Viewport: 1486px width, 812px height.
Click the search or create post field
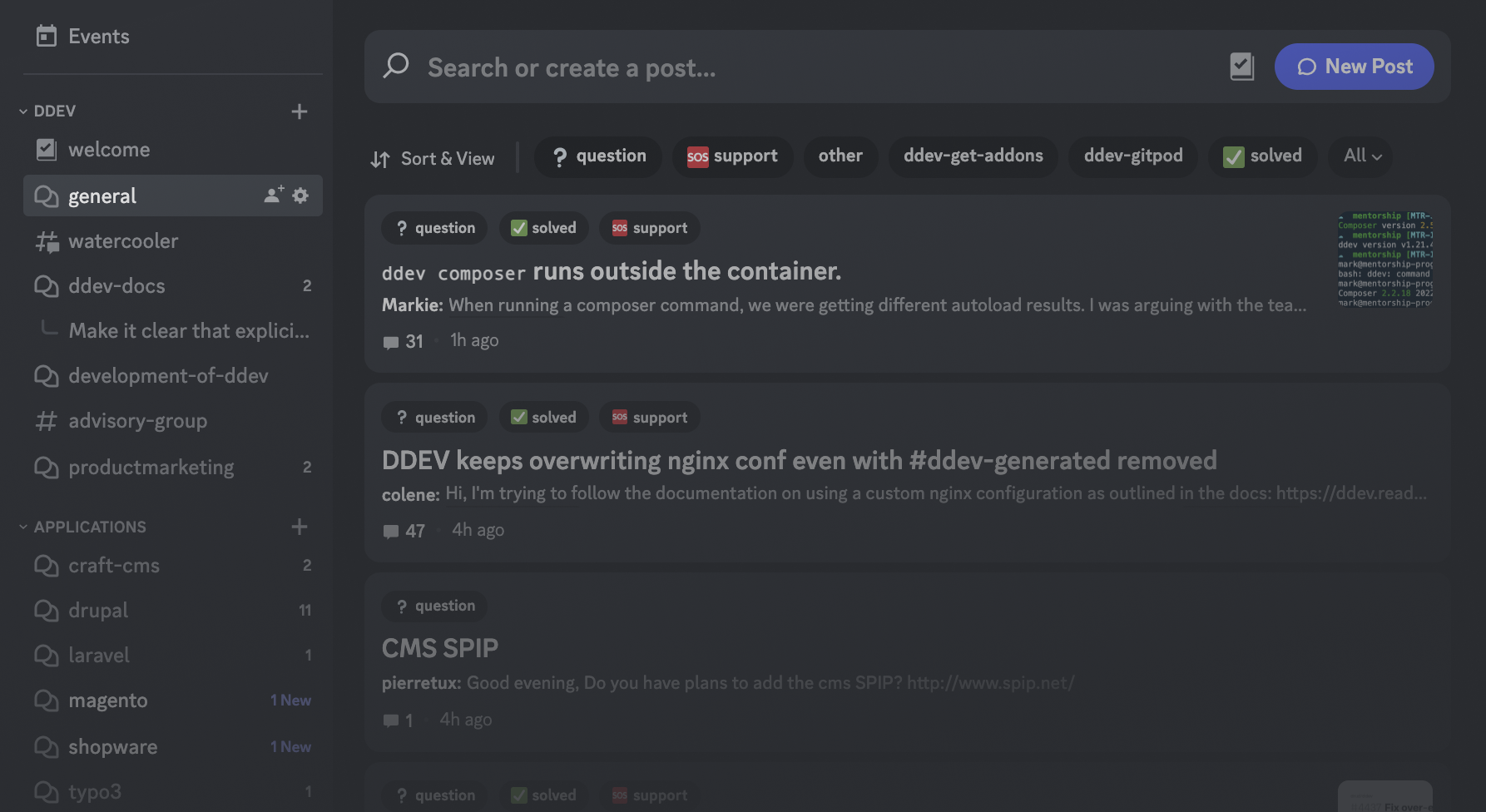click(749, 67)
